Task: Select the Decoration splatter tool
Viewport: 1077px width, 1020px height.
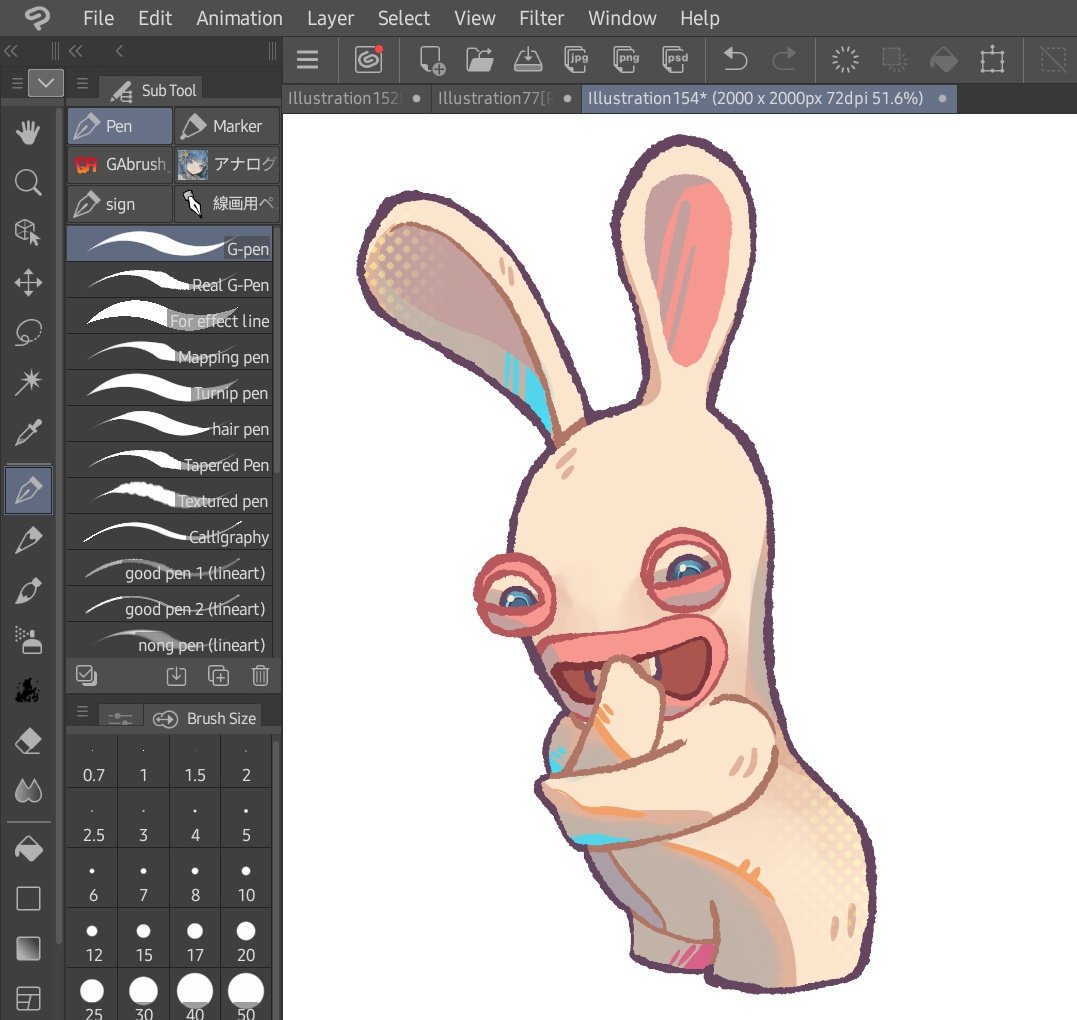Action: click(x=28, y=690)
